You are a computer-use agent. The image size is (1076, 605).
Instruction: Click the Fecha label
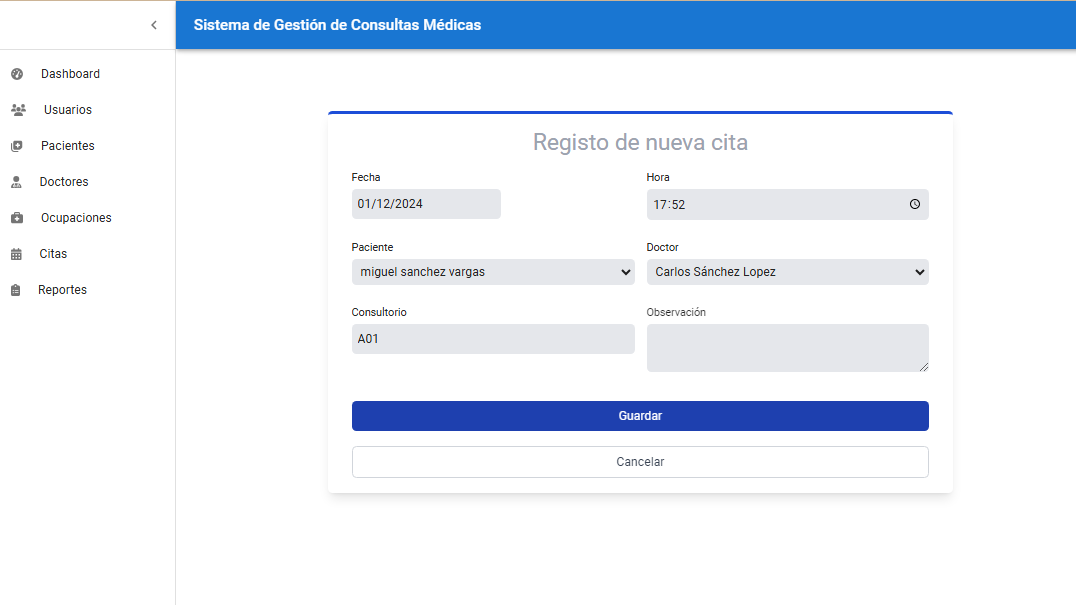(366, 178)
